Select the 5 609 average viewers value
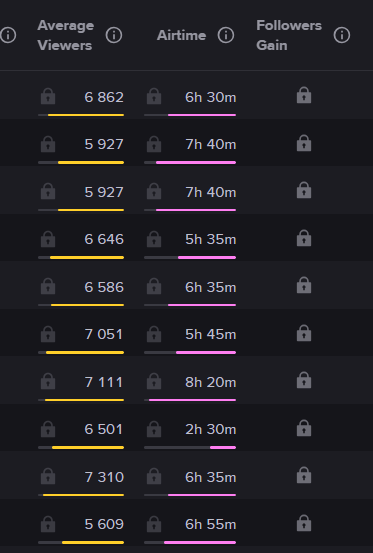 click(104, 524)
